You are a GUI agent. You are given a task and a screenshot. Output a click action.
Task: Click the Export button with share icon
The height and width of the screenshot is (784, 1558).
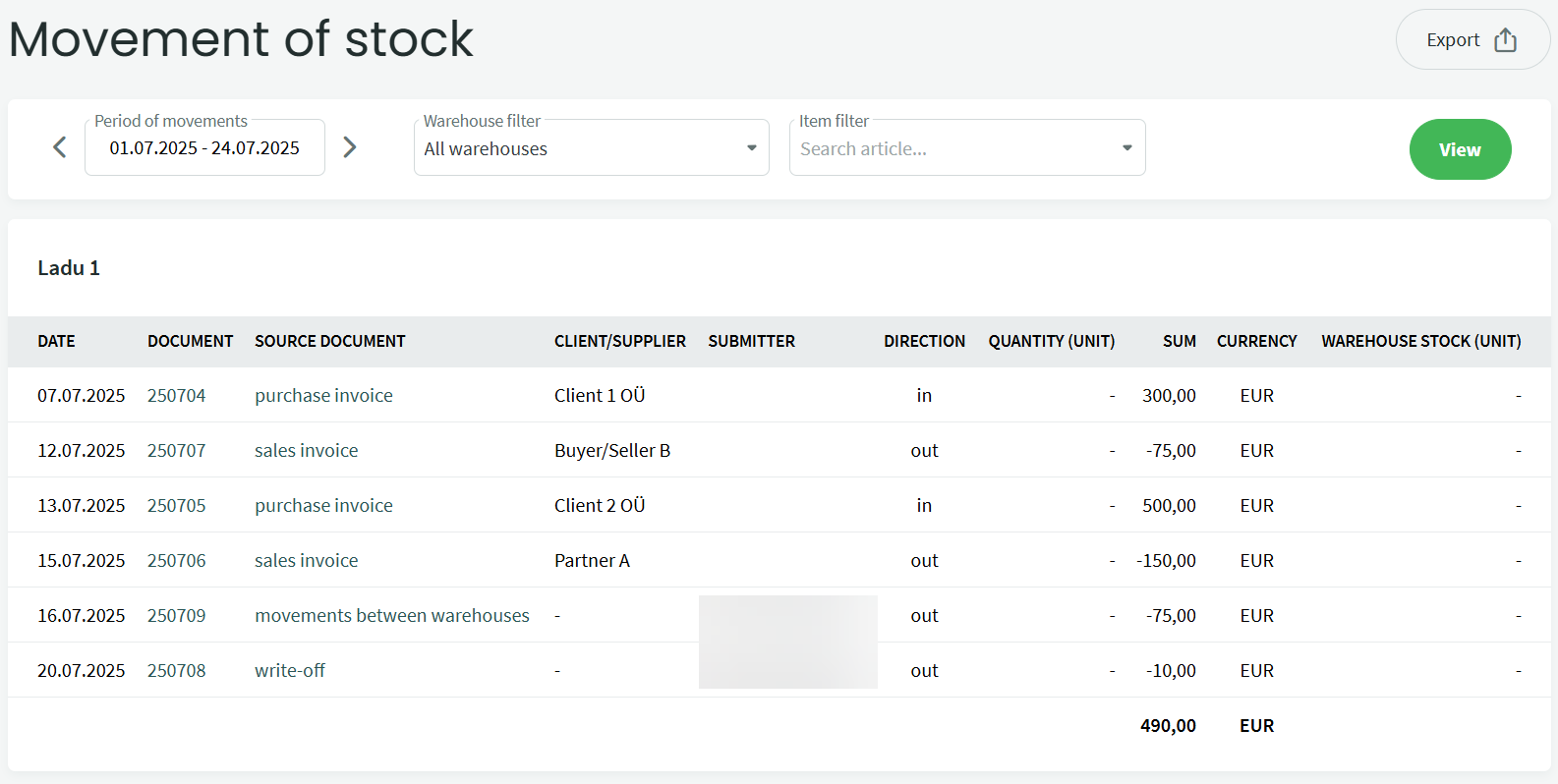1471,40
